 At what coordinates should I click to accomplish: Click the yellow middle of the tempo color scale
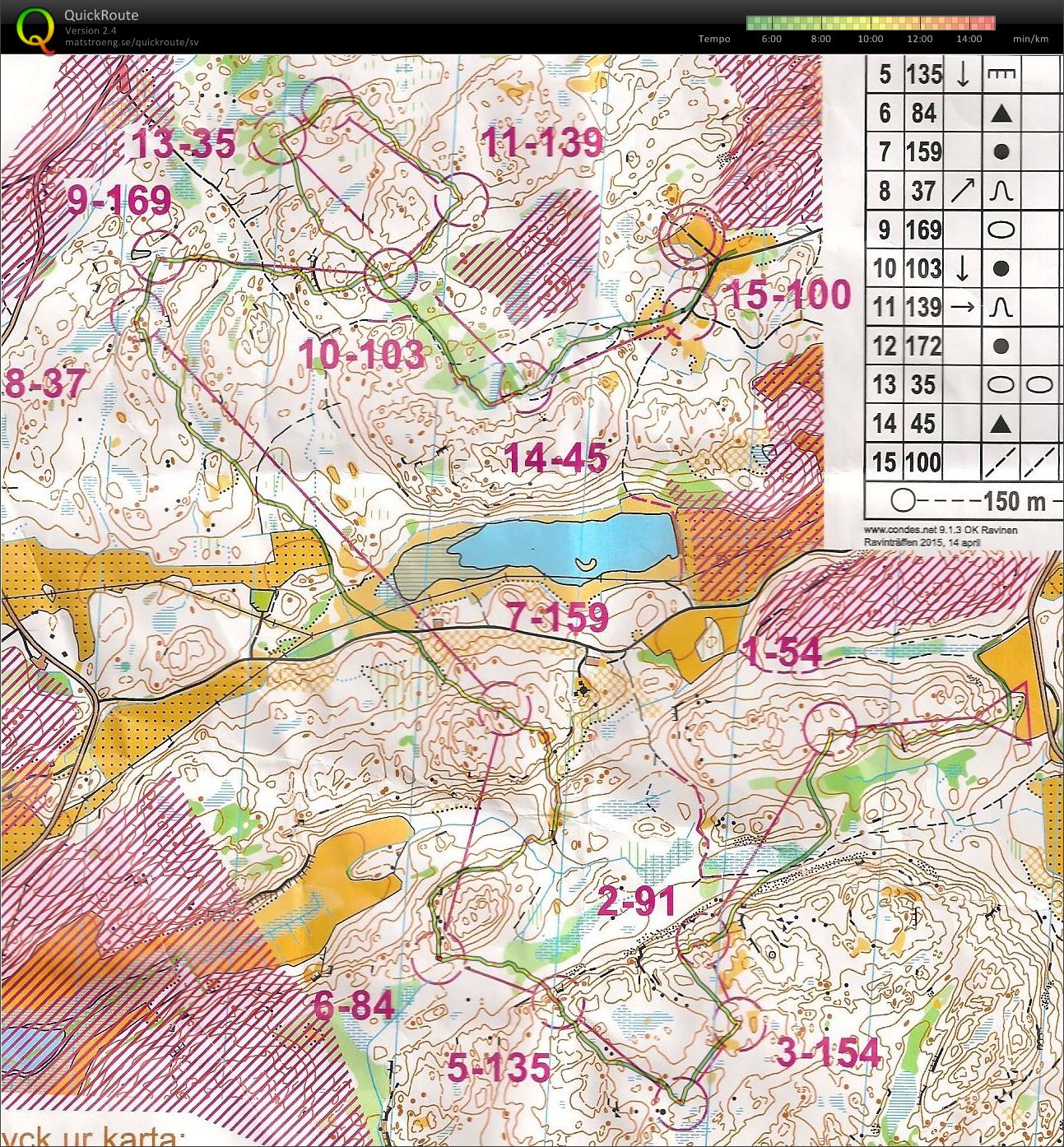(871, 22)
